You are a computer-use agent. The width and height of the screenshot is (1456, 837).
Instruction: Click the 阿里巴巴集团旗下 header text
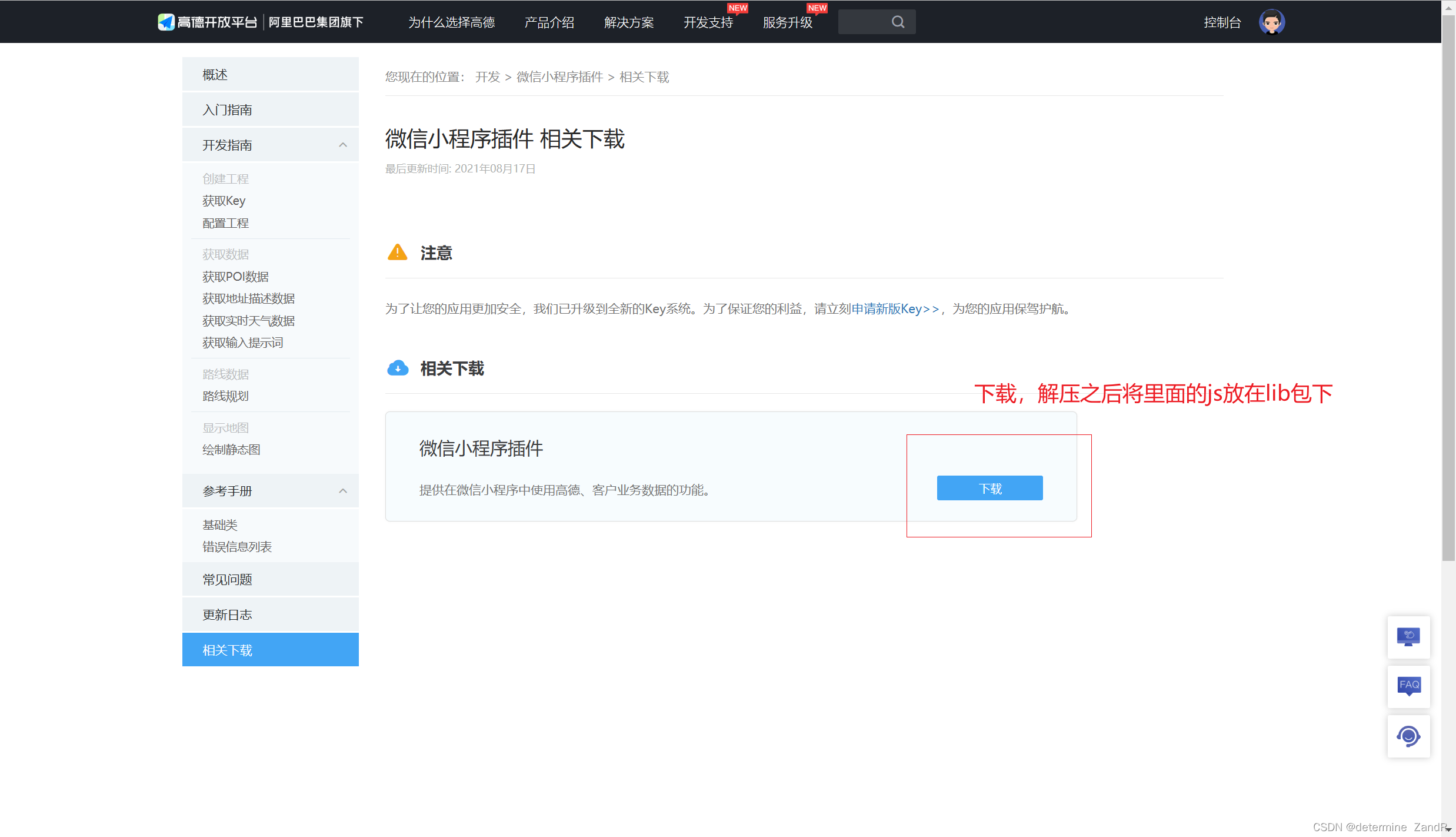pos(316,22)
